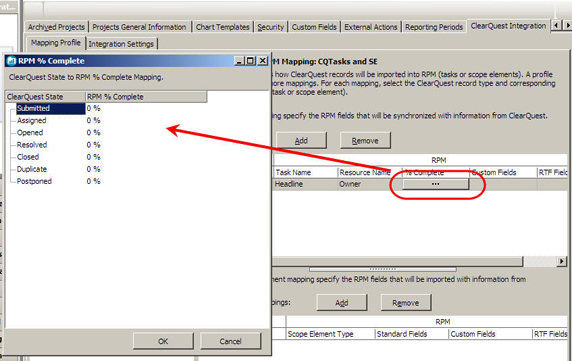Click the upper table's Custom Fields column header

pos(503,172)
